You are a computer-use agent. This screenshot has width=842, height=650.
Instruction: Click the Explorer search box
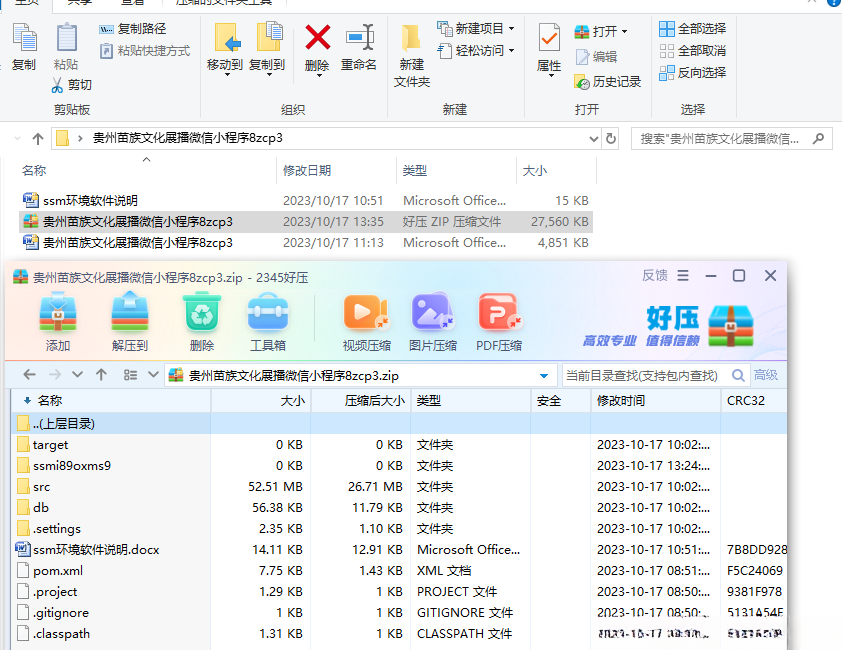pyautogui.click(x=731, y=139)
